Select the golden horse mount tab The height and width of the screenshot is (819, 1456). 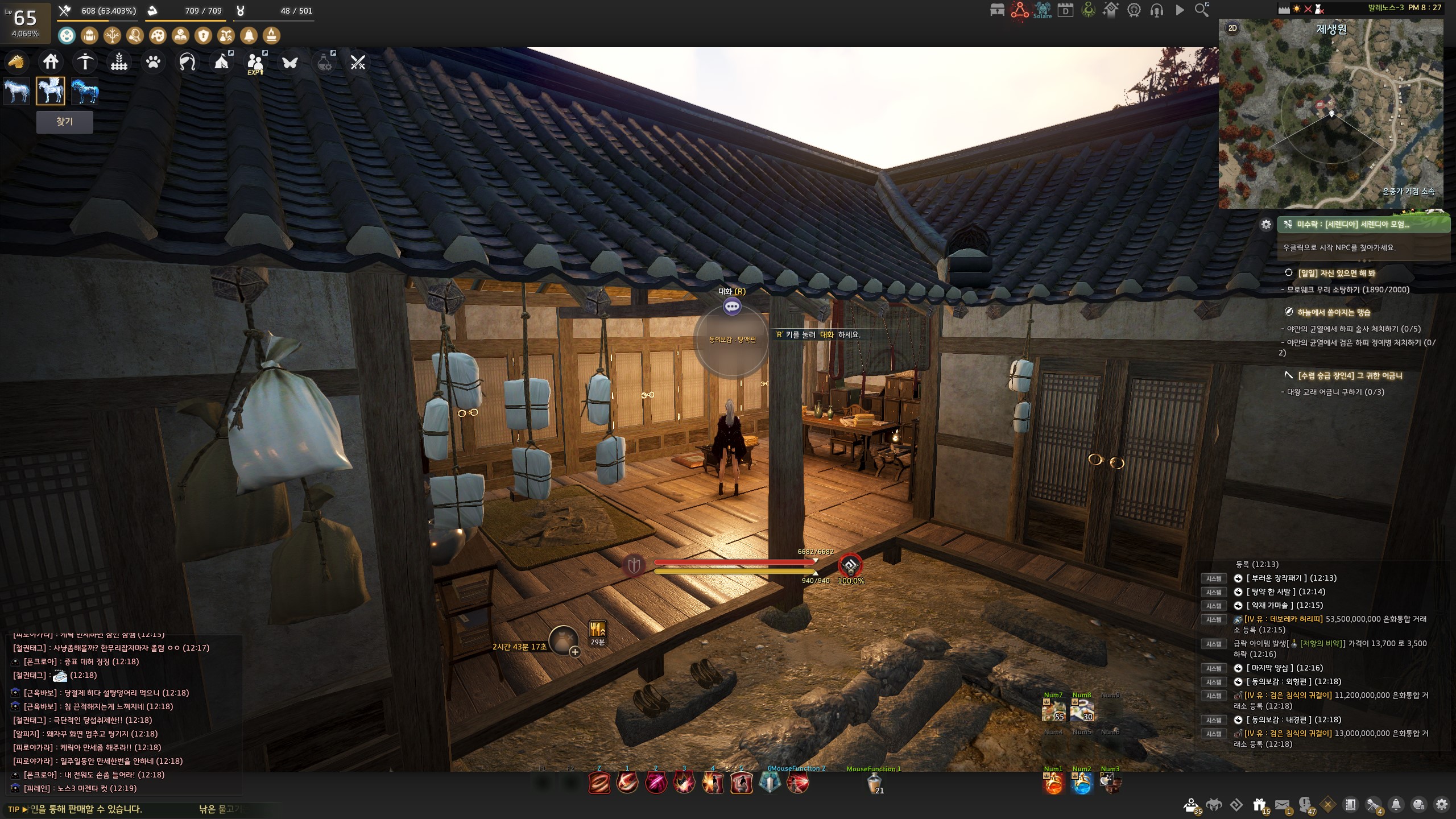tap(16, 61)
